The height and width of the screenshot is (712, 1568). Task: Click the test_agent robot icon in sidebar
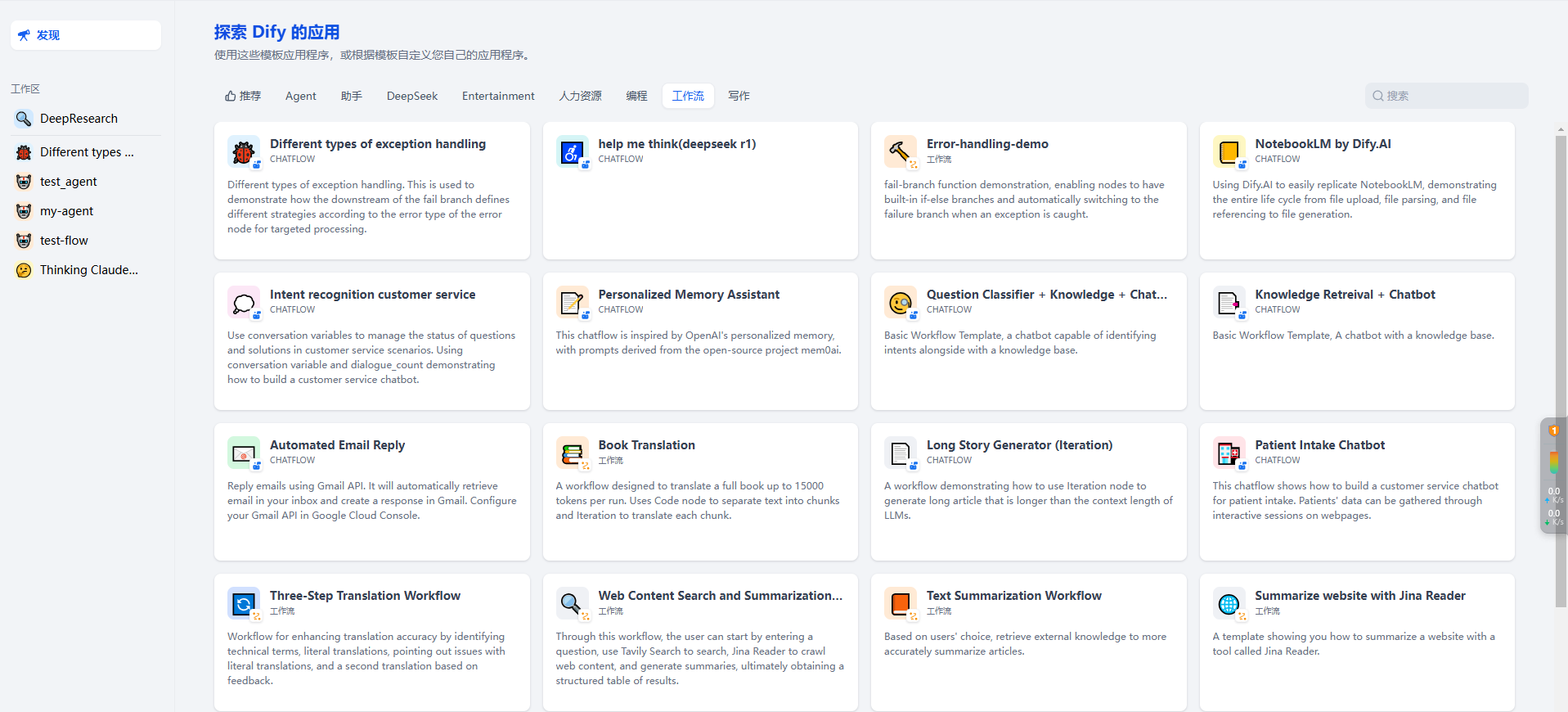click(24, 182)
